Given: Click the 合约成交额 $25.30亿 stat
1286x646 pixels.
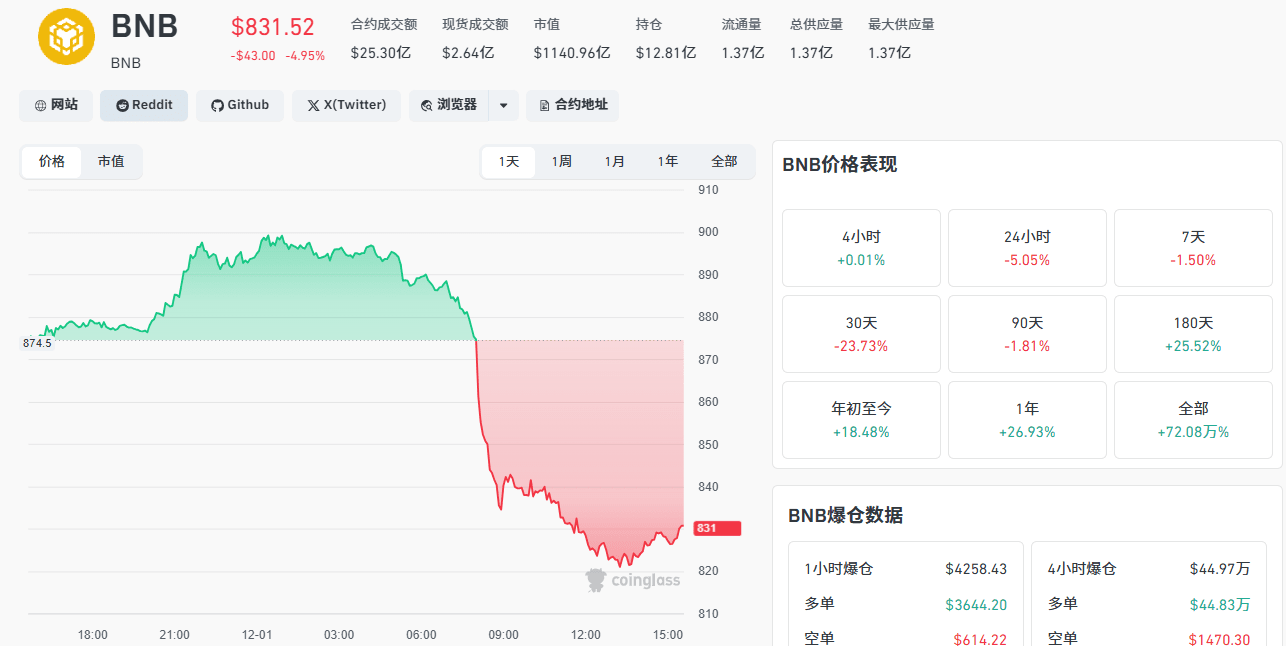Looking at the screenshot, I should pyautogui.click(x=384, y=38).
